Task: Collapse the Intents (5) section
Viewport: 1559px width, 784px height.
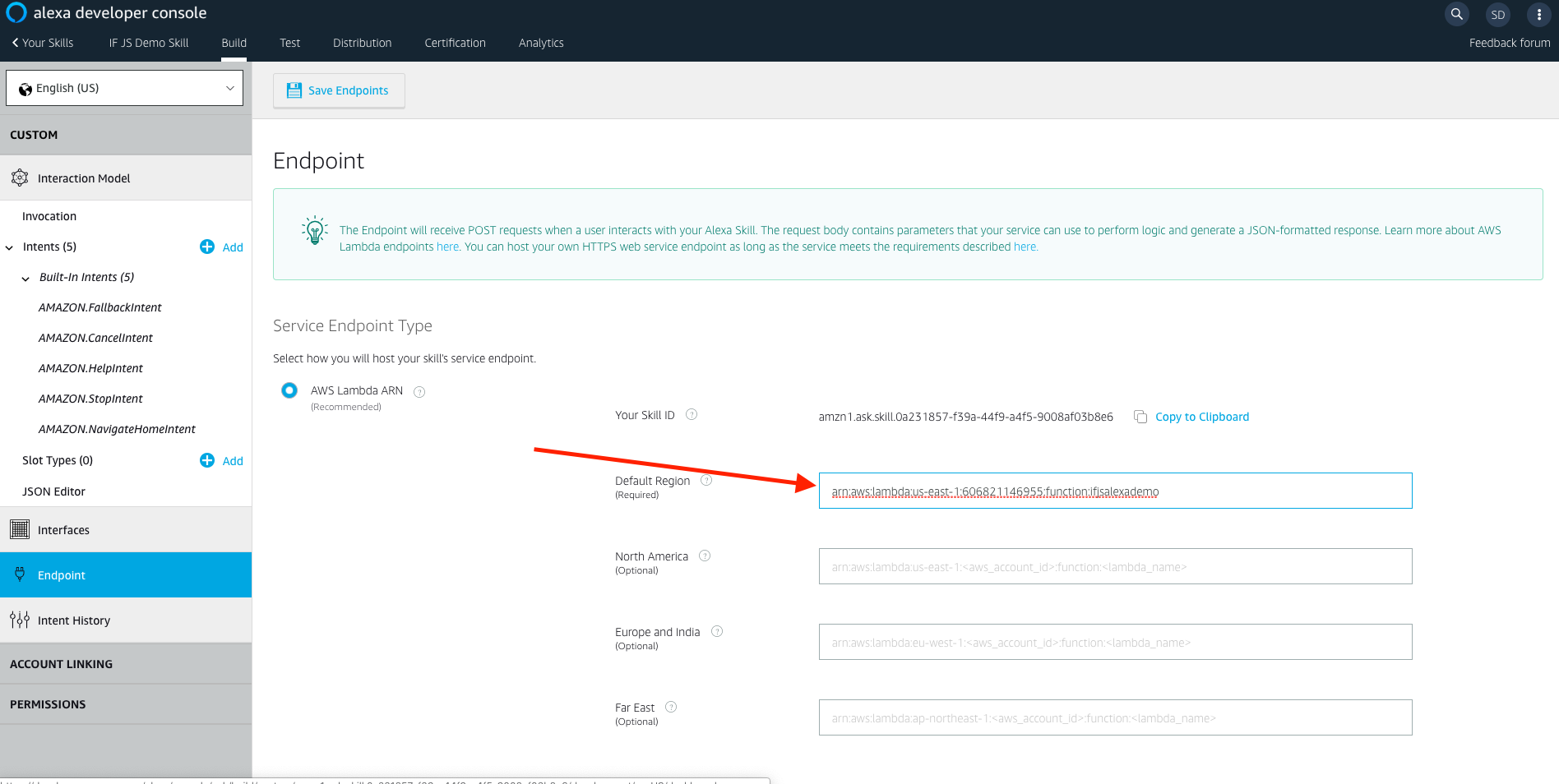Action: [x=9, y=247]
